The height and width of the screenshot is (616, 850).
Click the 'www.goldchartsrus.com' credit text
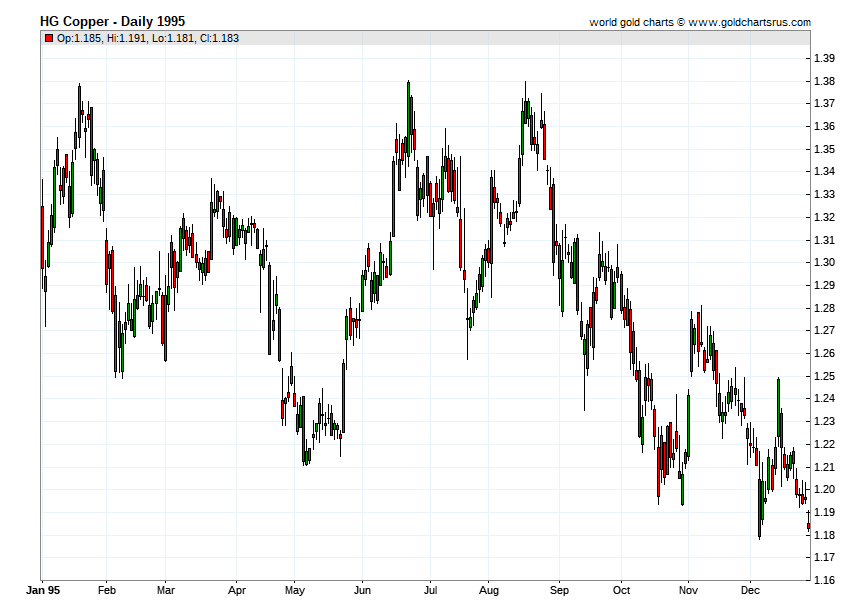pos(750,22)
